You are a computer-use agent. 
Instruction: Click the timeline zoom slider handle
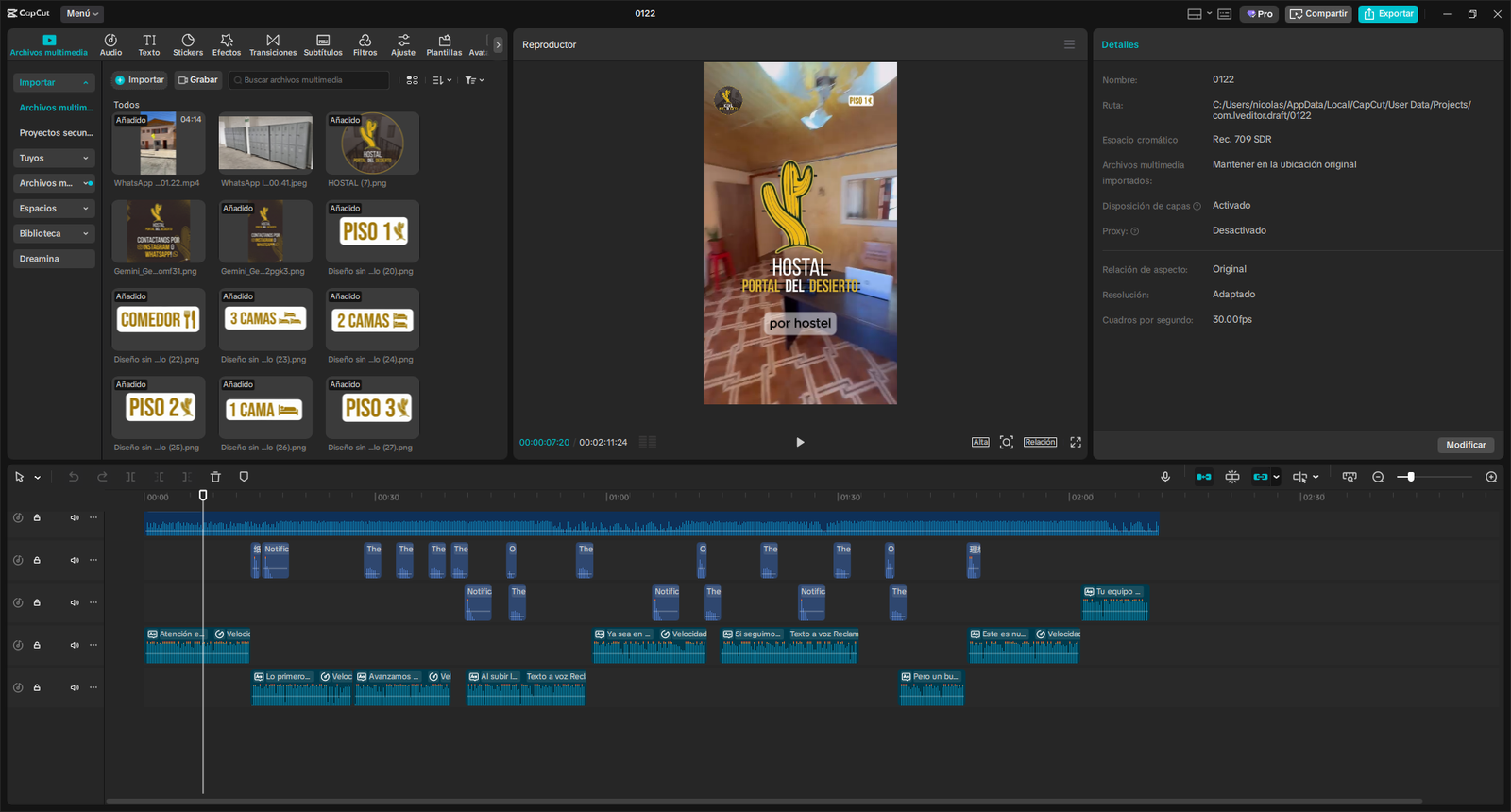[1411, 477]
